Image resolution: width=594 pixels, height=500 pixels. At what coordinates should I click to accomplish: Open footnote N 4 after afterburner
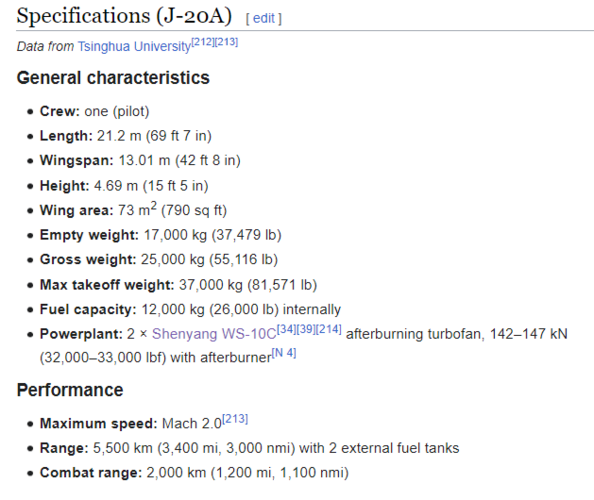point(284,353)
